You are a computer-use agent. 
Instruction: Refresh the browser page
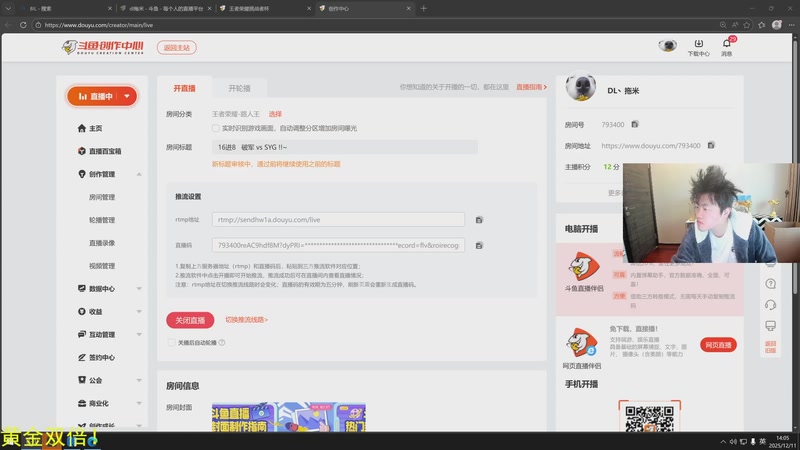[x=23, y=24]
